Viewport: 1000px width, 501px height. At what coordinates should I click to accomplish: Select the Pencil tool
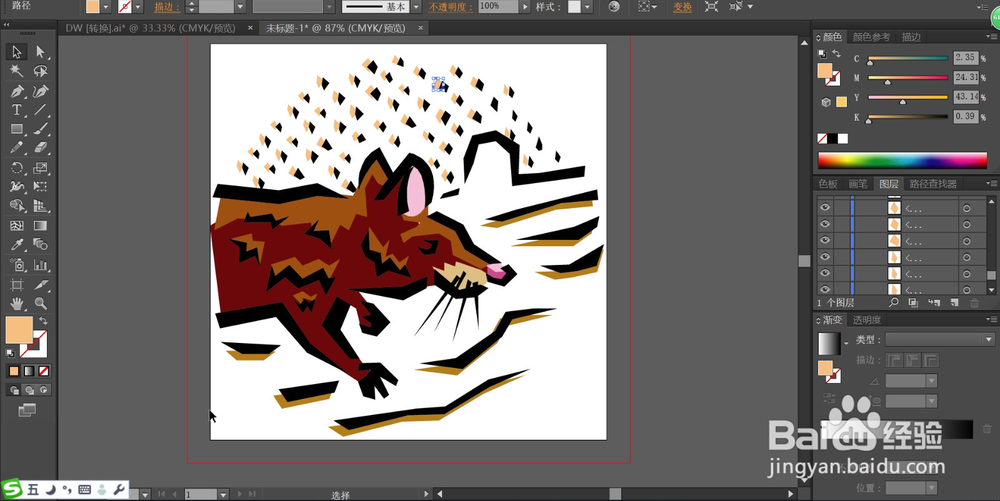tap(17, 148)
